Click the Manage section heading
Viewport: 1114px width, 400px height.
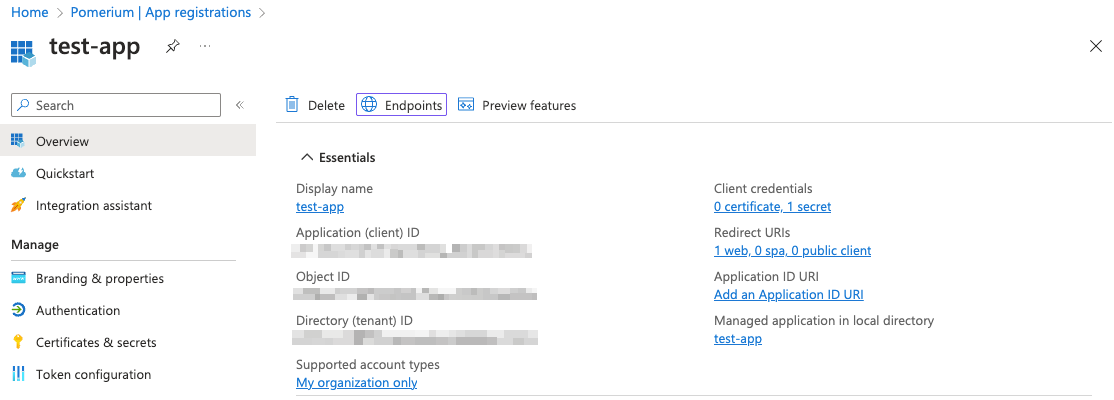click(35, 244)
